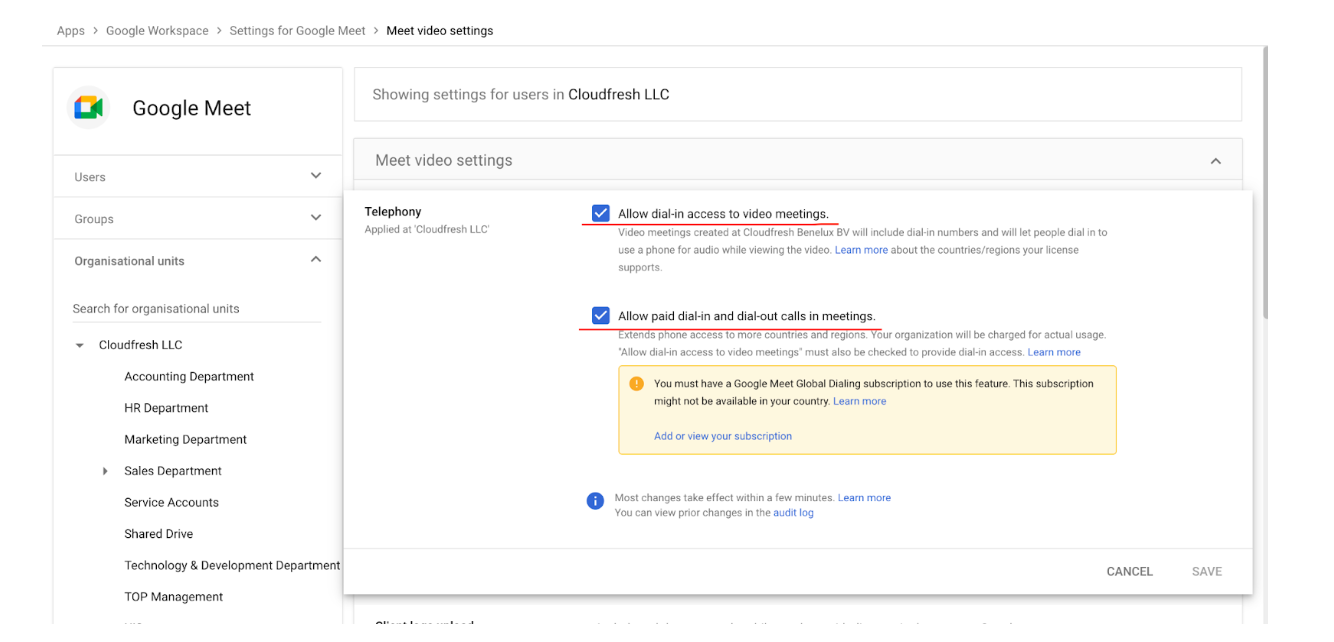The width and height of the screenshot is (1334, 642).
Task: Select Technology & Development Department unit
Action: pos(232,566)
